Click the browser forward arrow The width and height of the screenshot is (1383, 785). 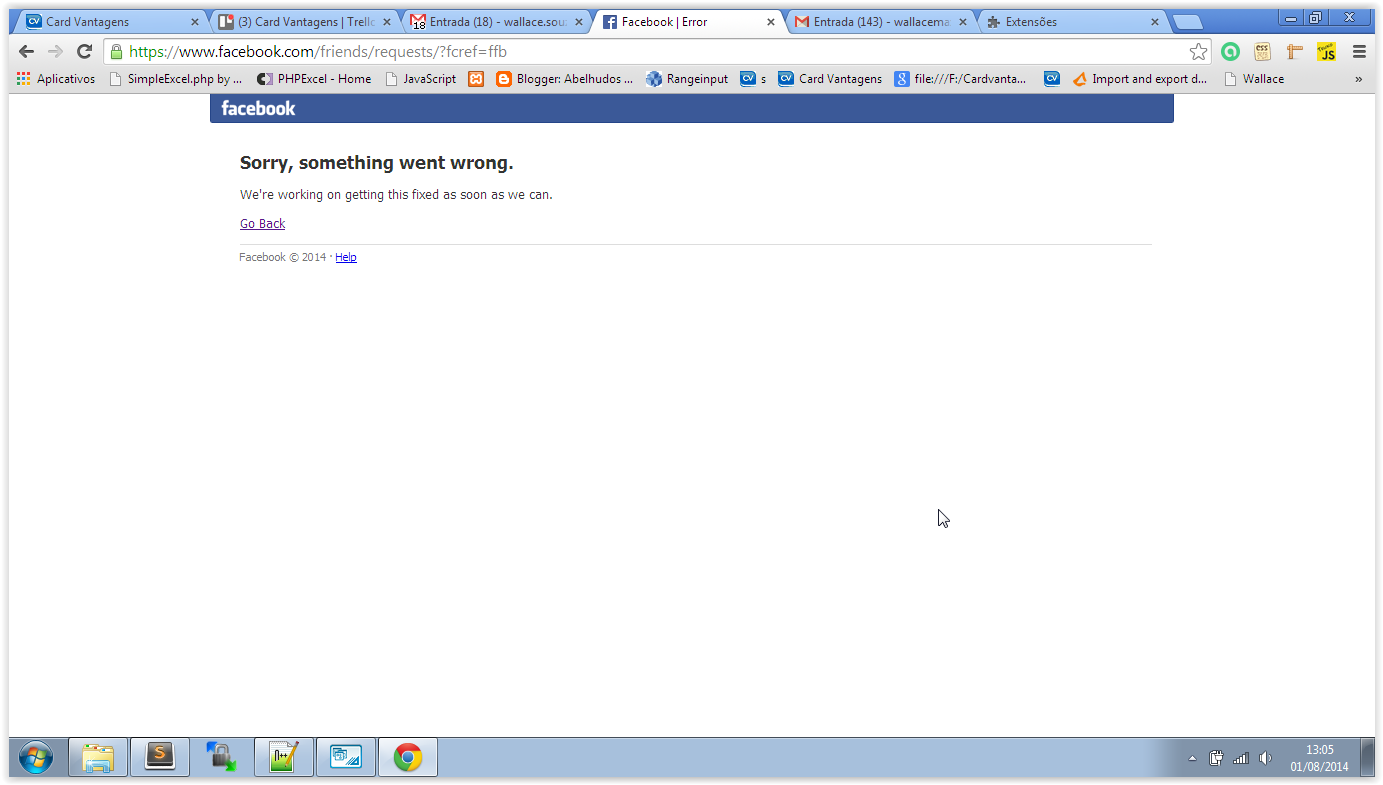click(55, 52)
